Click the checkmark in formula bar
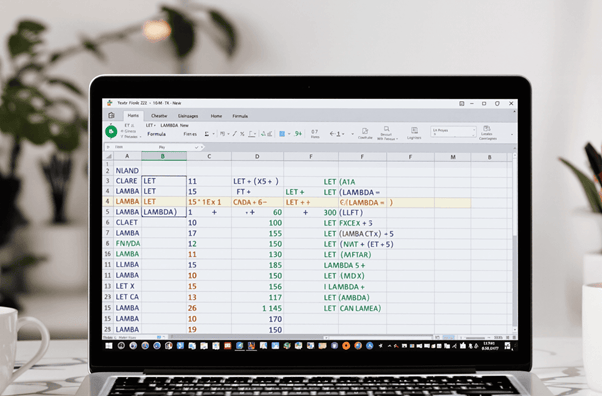 coord(197,147)
